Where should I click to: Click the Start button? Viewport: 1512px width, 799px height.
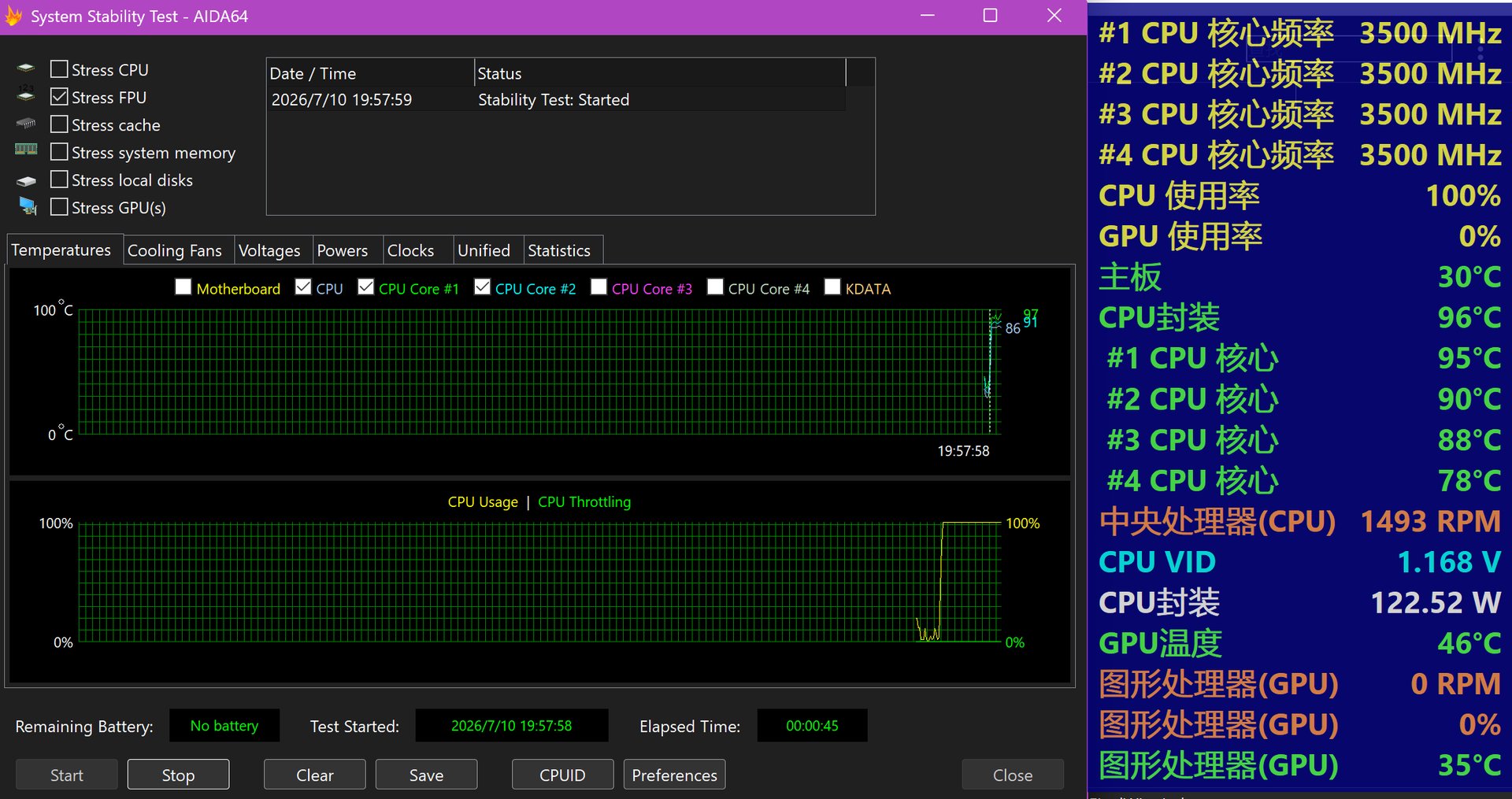(x=67, y=775)
